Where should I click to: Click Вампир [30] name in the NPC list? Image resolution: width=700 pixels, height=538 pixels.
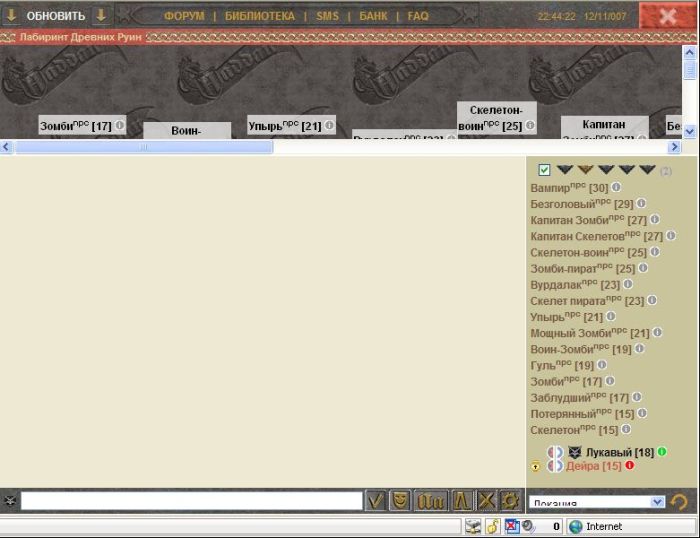pos(569,188)
